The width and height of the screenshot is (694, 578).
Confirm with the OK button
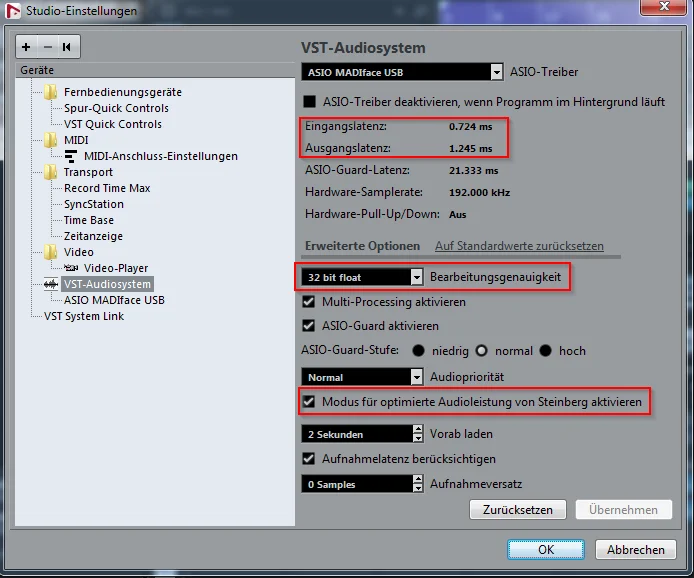[546, 549]
